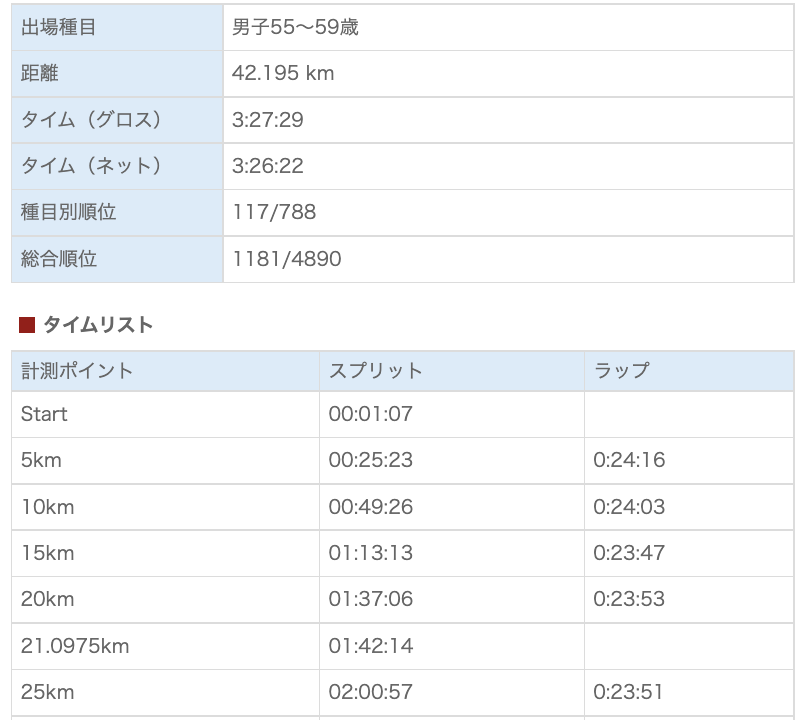The image size is (810, 720).
Task: Click the net time 3:26:22
Action: [267, 166]
